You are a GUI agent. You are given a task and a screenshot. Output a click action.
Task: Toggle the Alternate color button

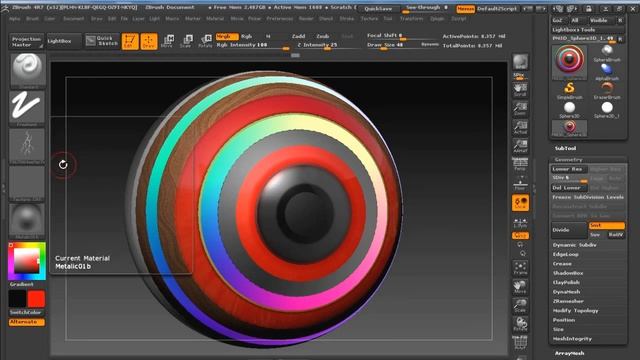[x=27, y=322]
